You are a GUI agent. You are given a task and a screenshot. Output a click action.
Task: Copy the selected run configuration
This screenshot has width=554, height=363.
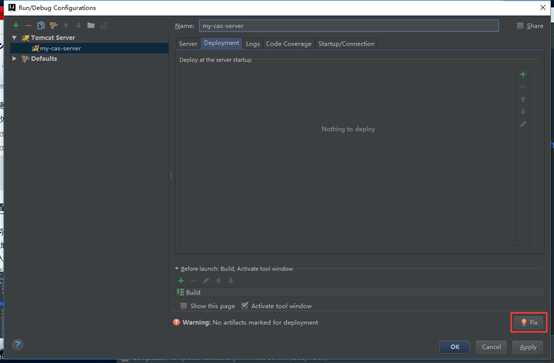point(41,25)
